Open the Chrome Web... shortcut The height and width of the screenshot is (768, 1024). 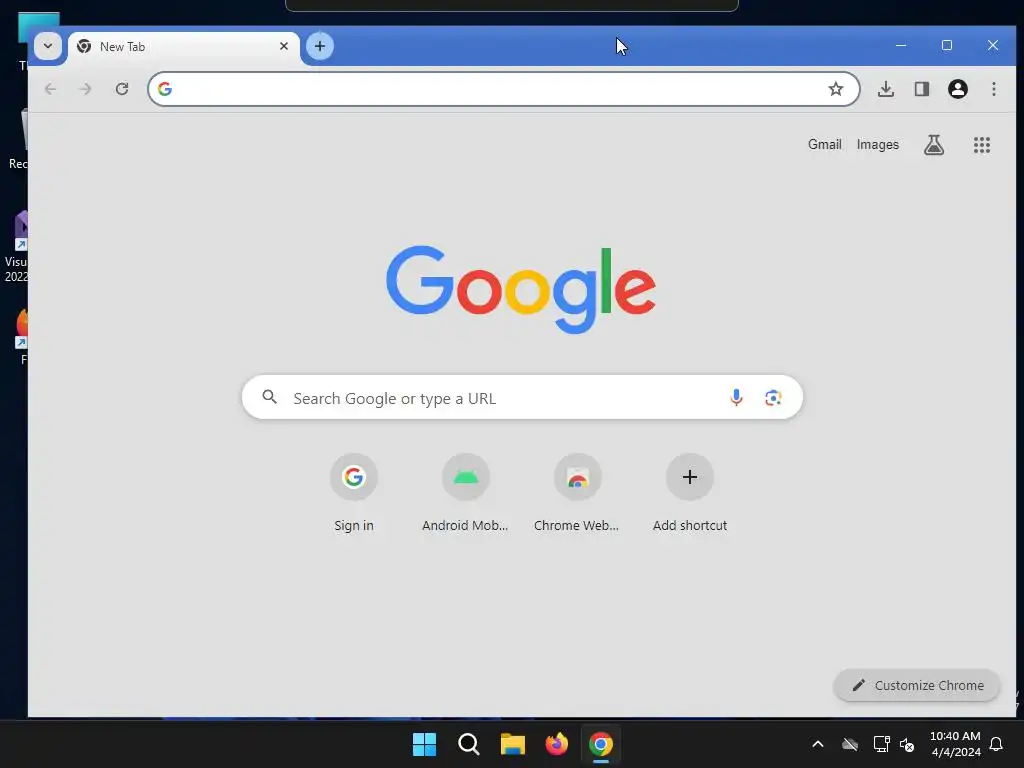tap(577, 493)
